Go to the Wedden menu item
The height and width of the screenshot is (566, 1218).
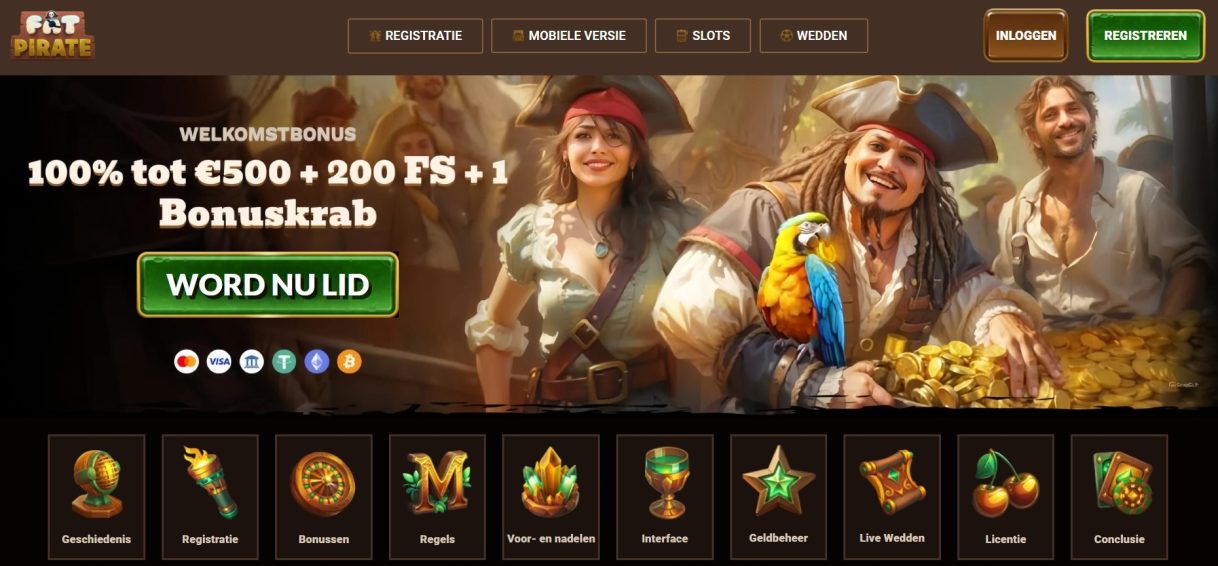(x=814, y=35)
